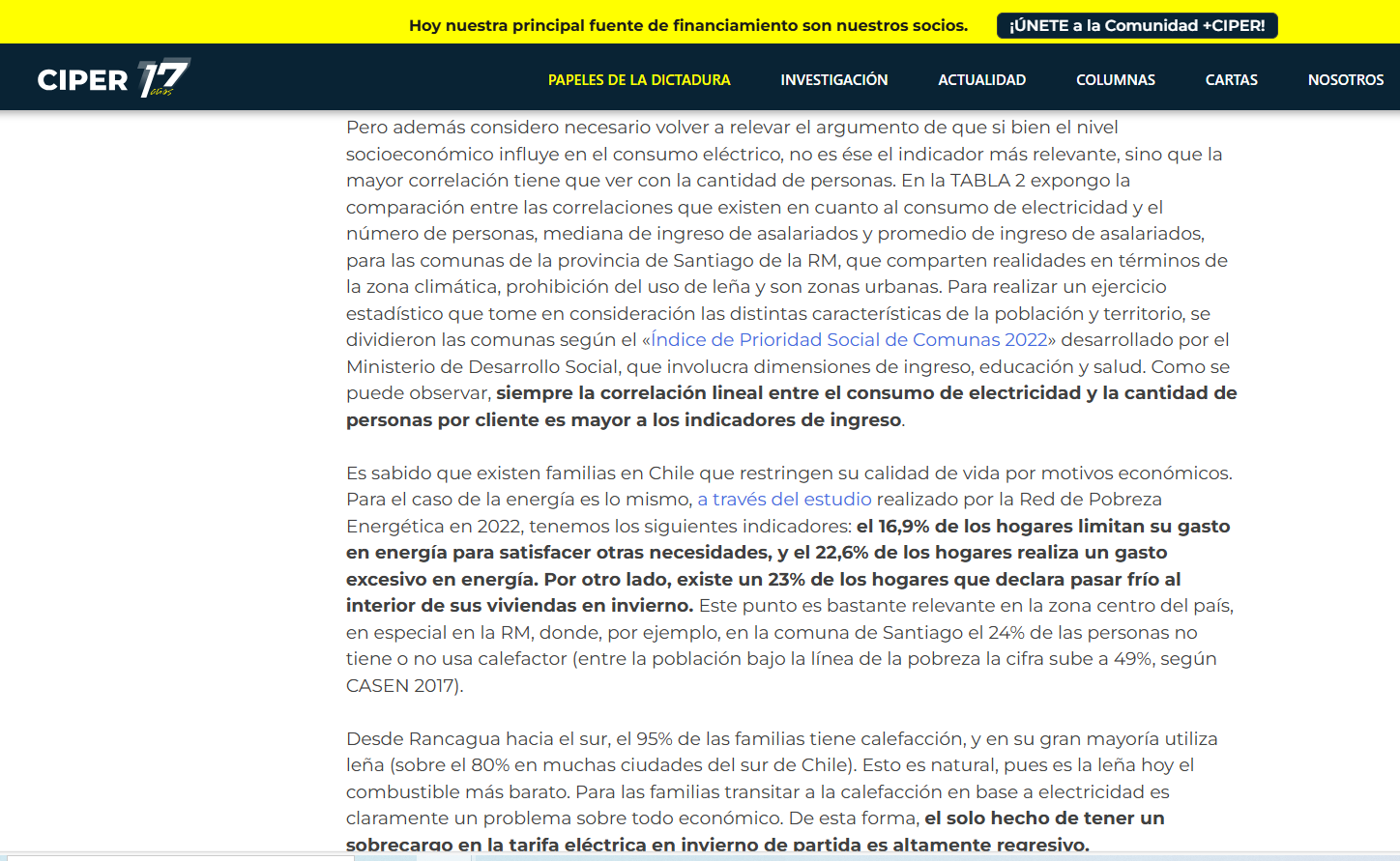Screen dimensions: 1400x861
Task: Follow Índice de Prioridad Social de Comunas 2022 link
Action: [x=849, y=340]
